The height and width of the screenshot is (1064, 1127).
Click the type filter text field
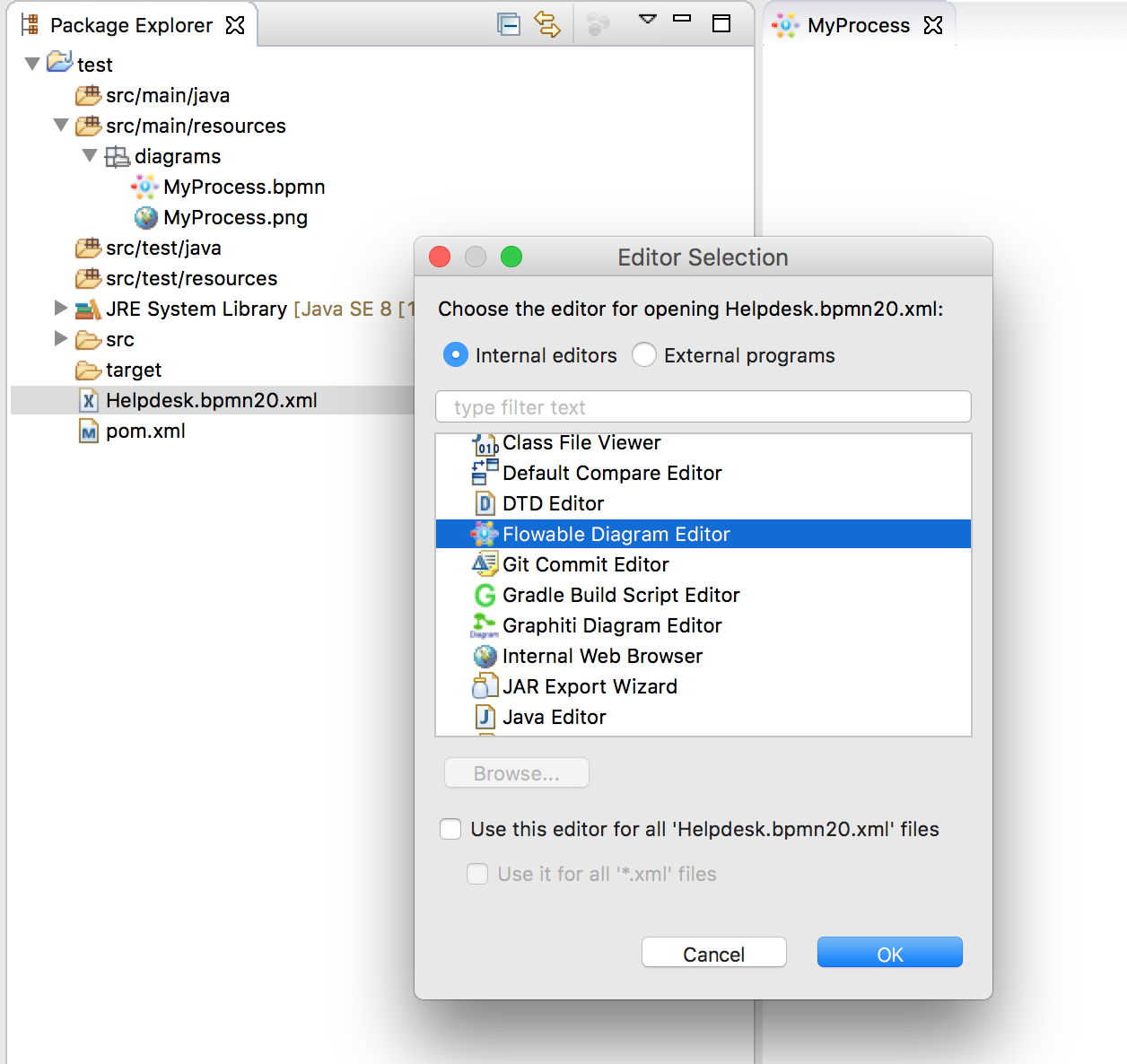click(x=703, y=406)
